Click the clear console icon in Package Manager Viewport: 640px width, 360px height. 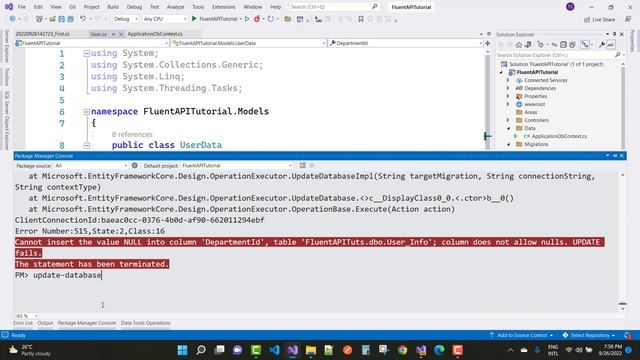point(302,165)
